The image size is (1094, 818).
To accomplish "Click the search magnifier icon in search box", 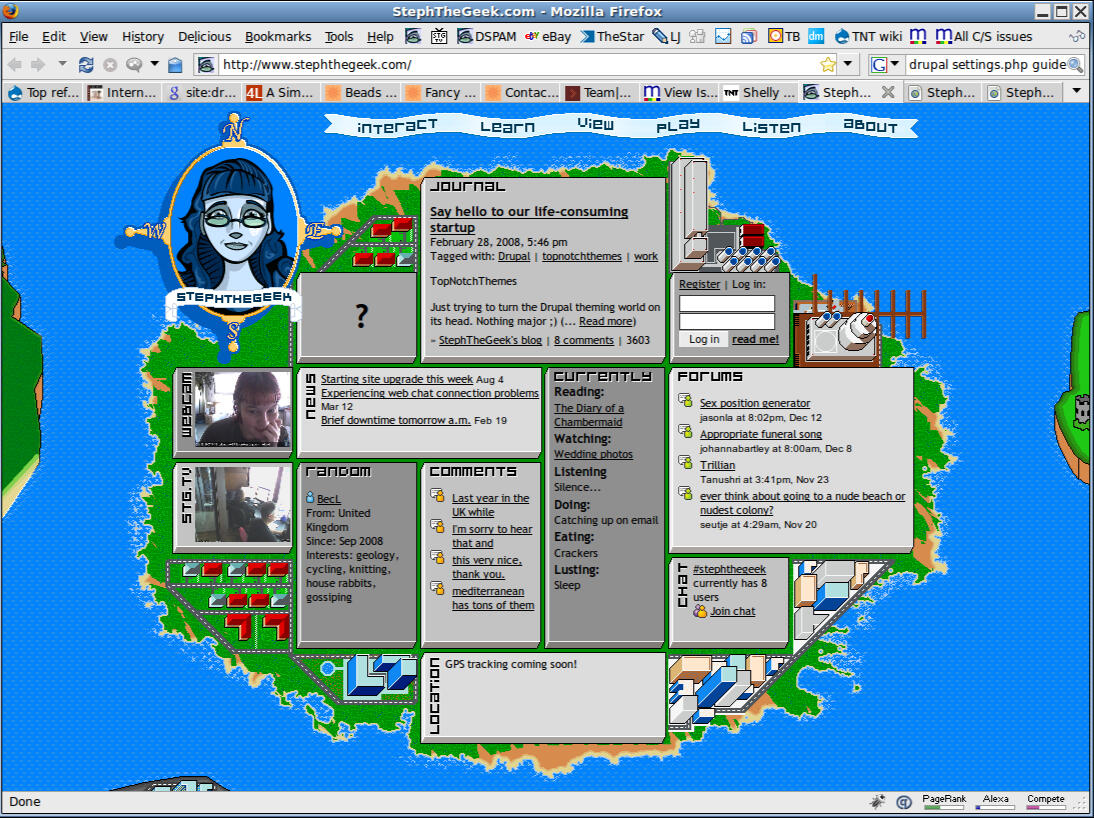I will [x=1075, y=65].
